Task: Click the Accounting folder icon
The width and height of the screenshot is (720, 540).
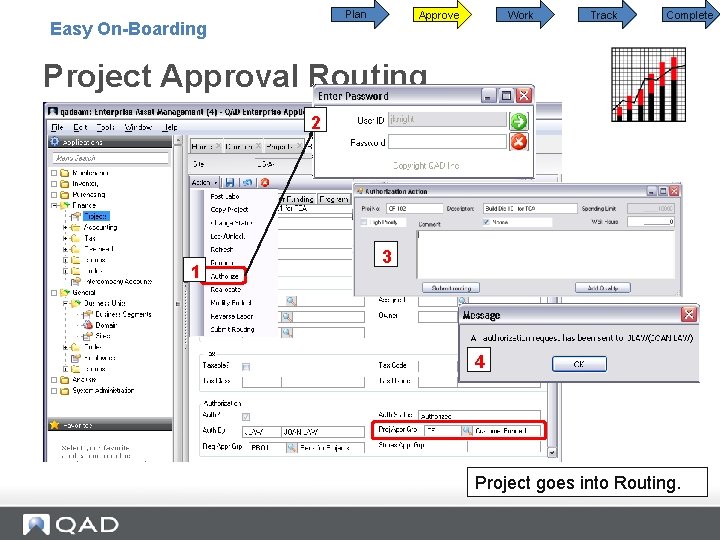Action: (x=75, y=227)
